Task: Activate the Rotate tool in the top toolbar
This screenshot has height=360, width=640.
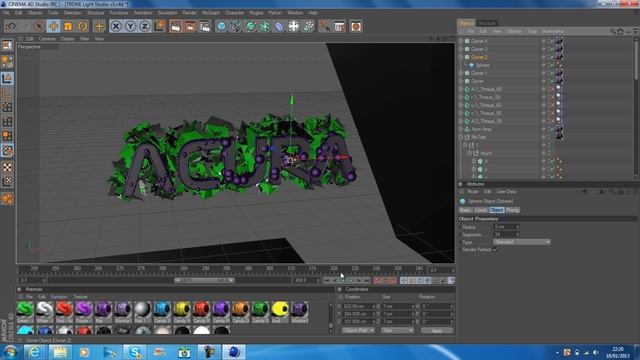Action: 82,27
